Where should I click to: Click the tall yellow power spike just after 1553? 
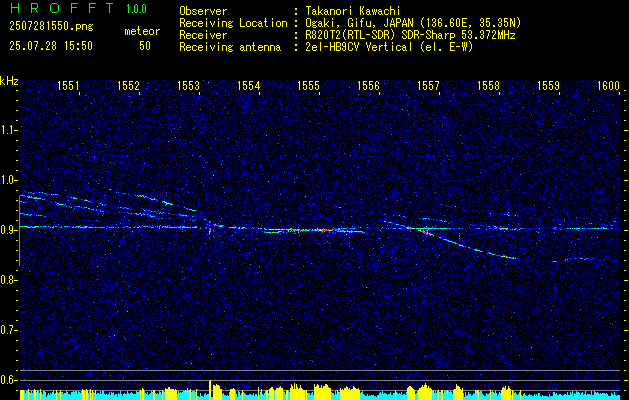[x=210, y=389]
